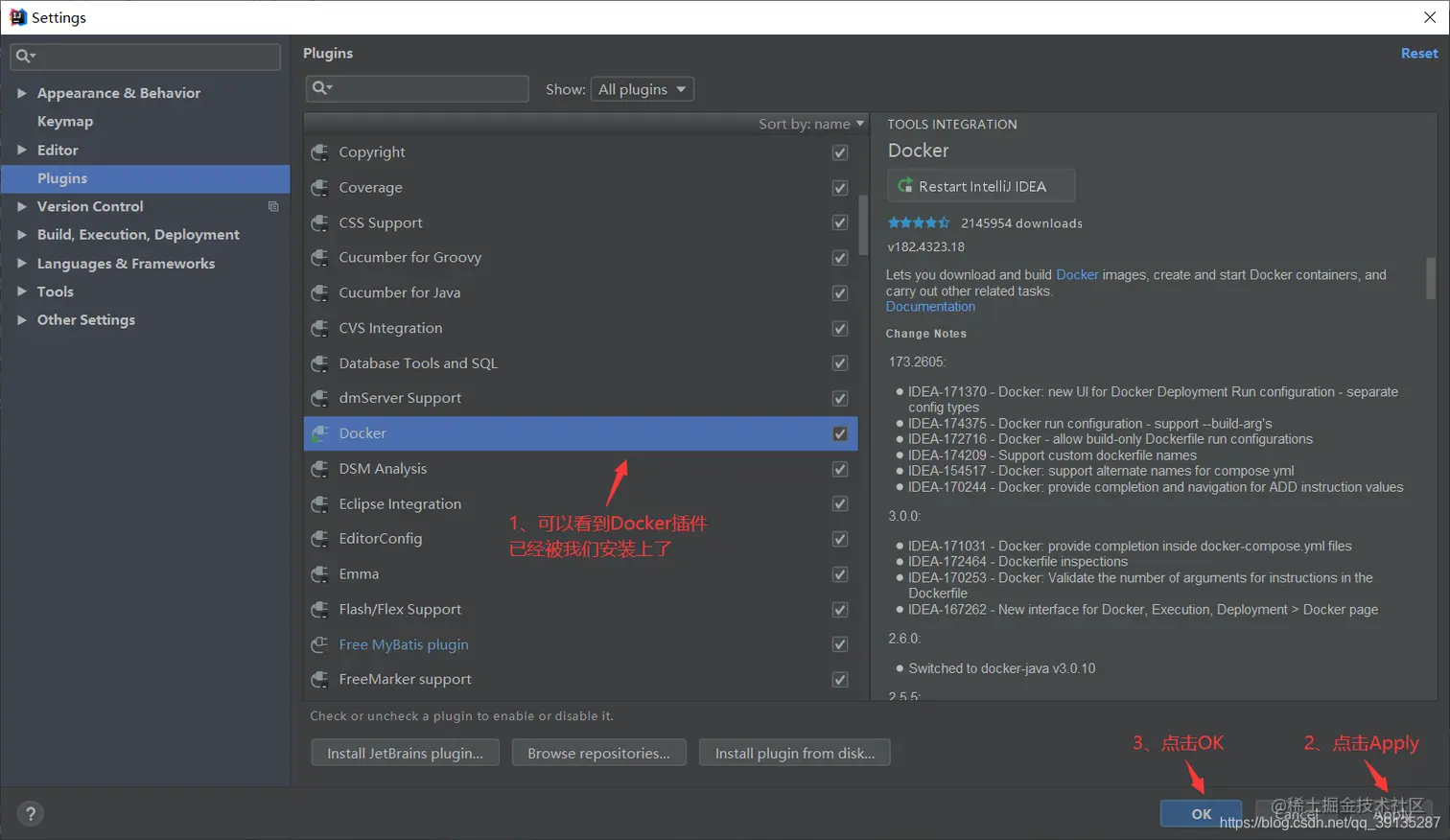This screenshot has height=840, width=1450.
Task: Toggle the CSS Support checkbox
Action: (840, 222)
